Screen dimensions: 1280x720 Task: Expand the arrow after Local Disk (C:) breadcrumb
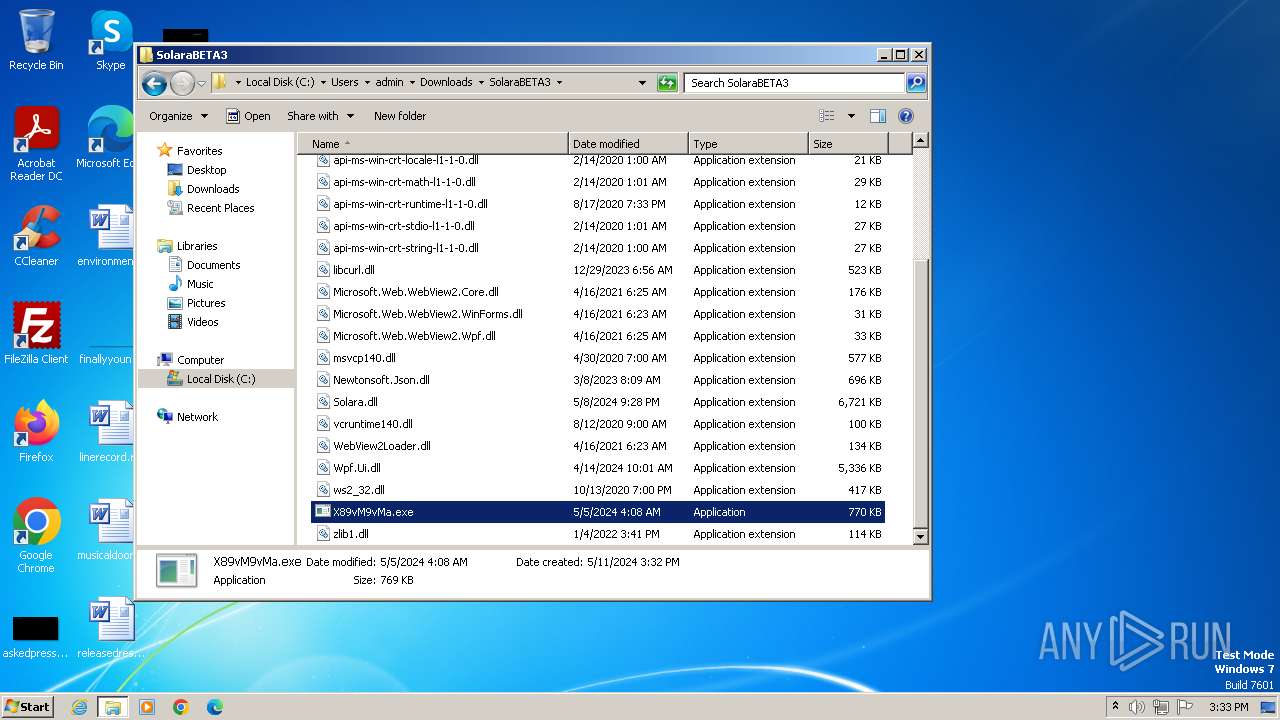[322, 83]
